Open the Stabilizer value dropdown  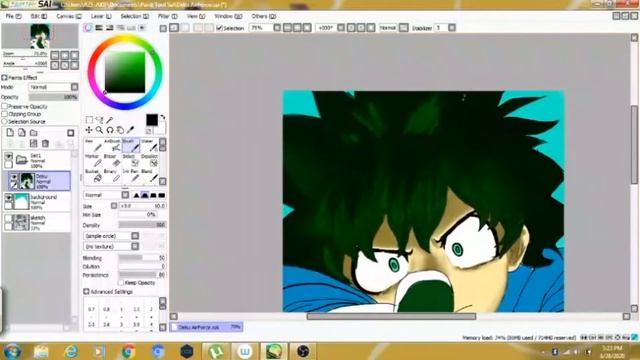pyautogui.click(x=452, y=28)
